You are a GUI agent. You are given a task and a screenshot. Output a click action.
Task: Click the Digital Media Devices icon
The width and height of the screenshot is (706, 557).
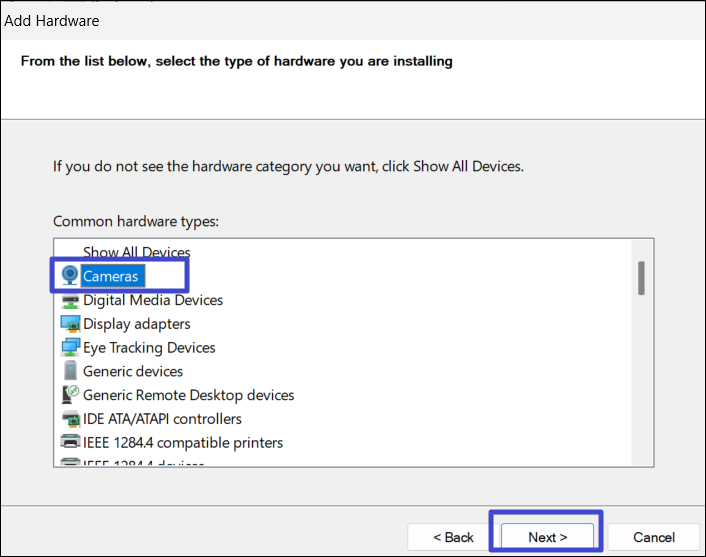pos(70,300)
